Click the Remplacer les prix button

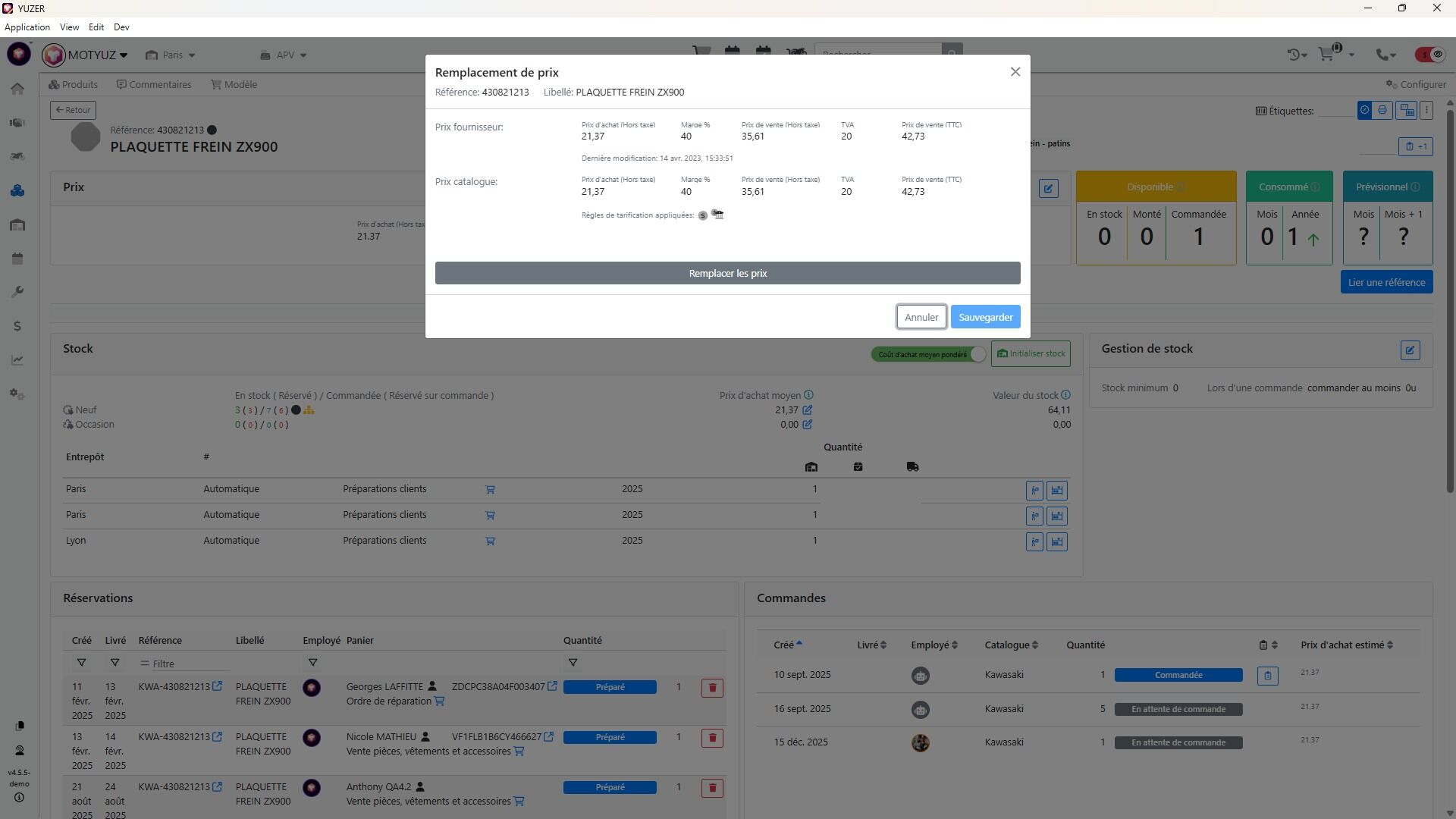point(727,273)
